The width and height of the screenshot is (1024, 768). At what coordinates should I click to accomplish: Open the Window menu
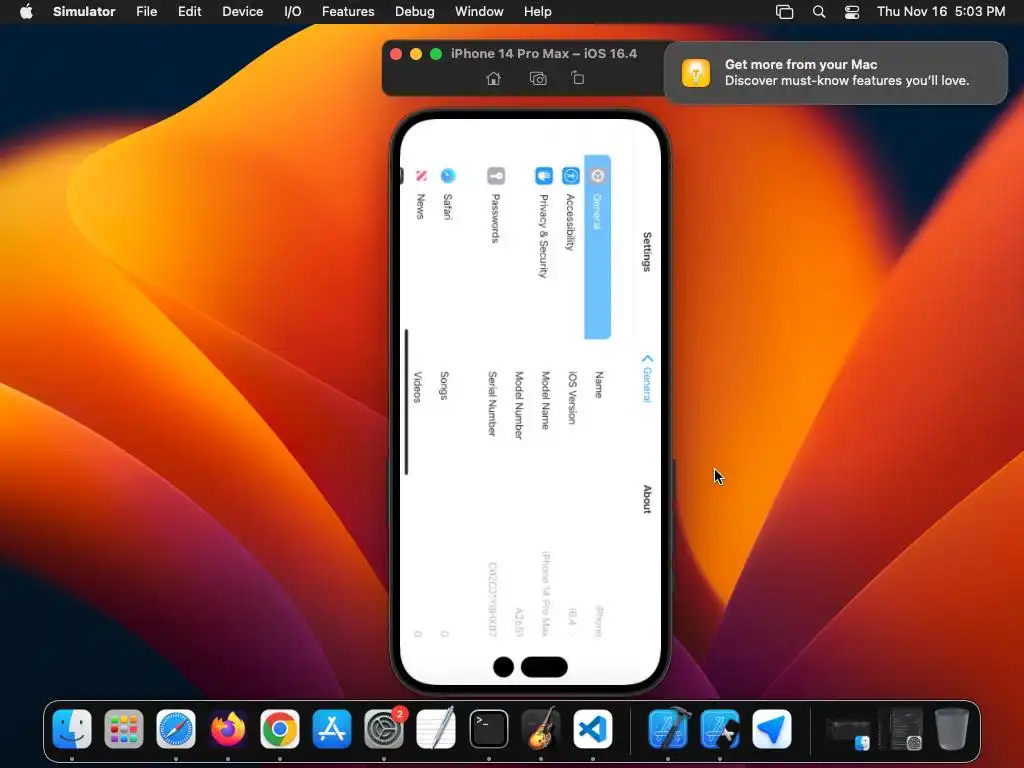point(479,12)
